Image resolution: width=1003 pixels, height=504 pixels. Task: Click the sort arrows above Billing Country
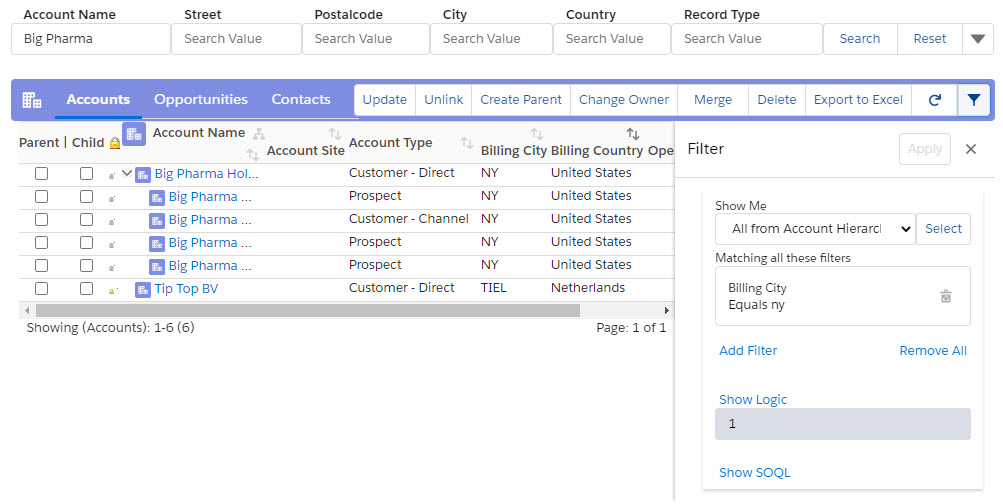coord(633,134)
